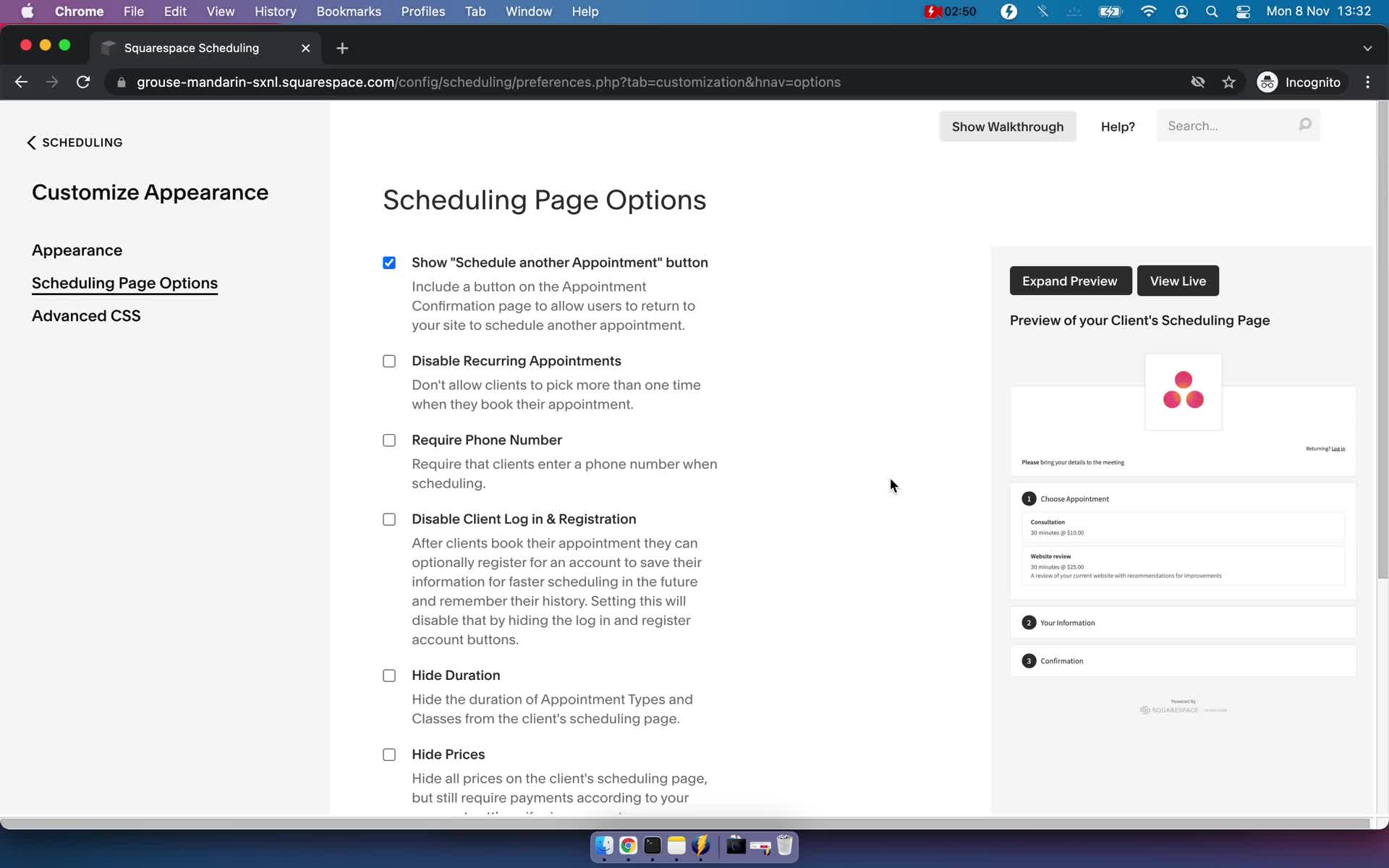Click the vertical page scrollbar

(1382, 340)
